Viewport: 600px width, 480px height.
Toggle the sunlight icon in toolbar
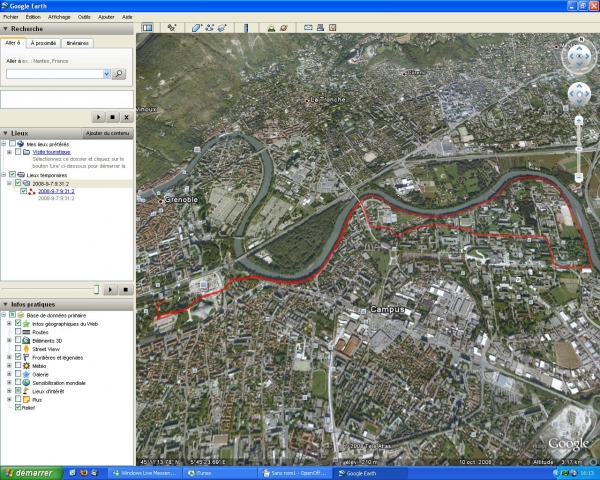point(271,28)
